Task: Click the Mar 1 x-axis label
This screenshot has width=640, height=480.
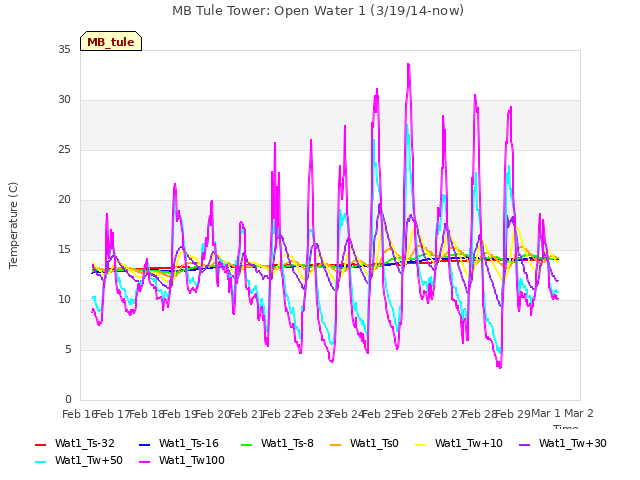Action: tap(546, 413)
